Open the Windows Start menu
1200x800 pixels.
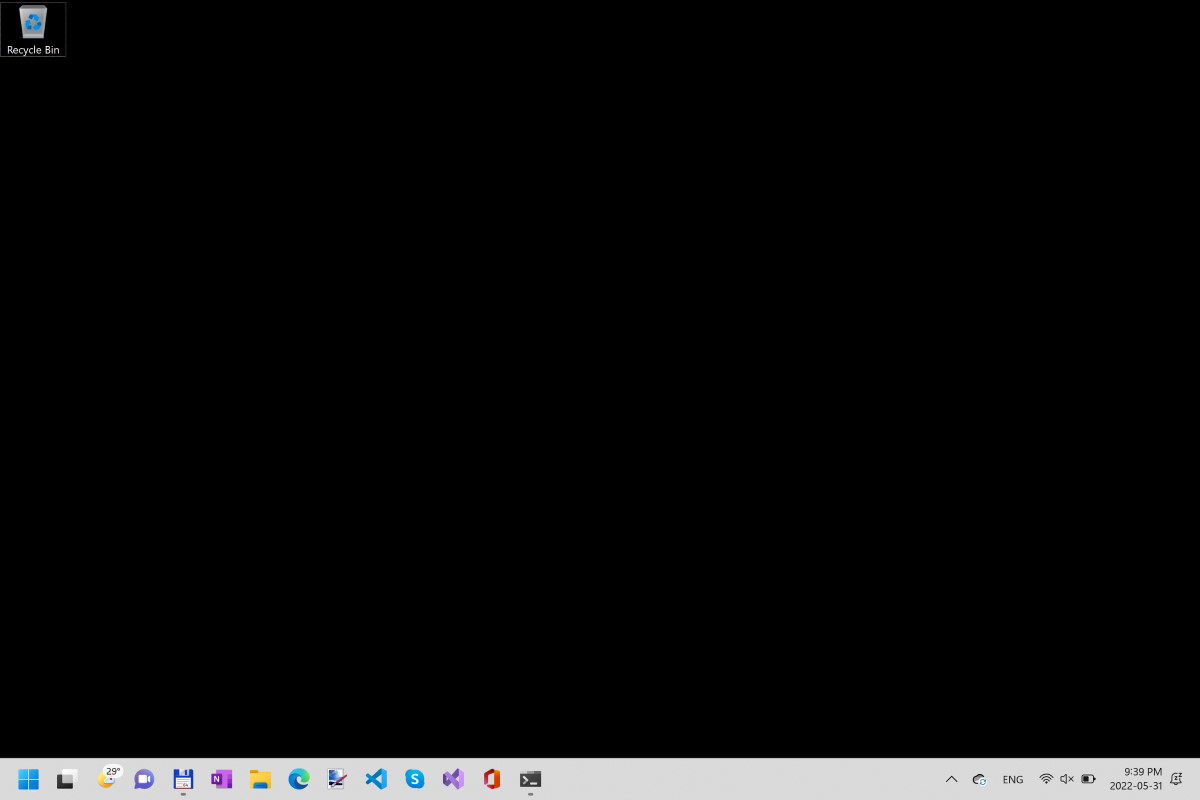(28, 779)
